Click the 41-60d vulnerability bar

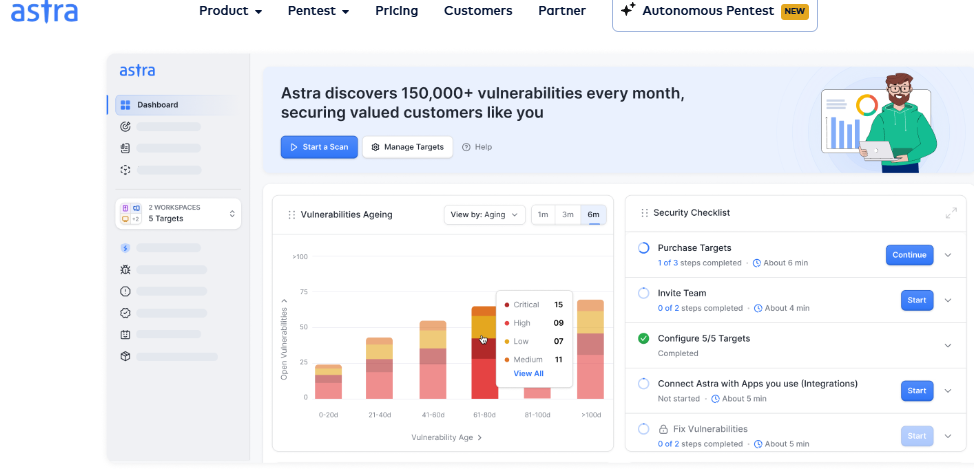tap(433, 360)
